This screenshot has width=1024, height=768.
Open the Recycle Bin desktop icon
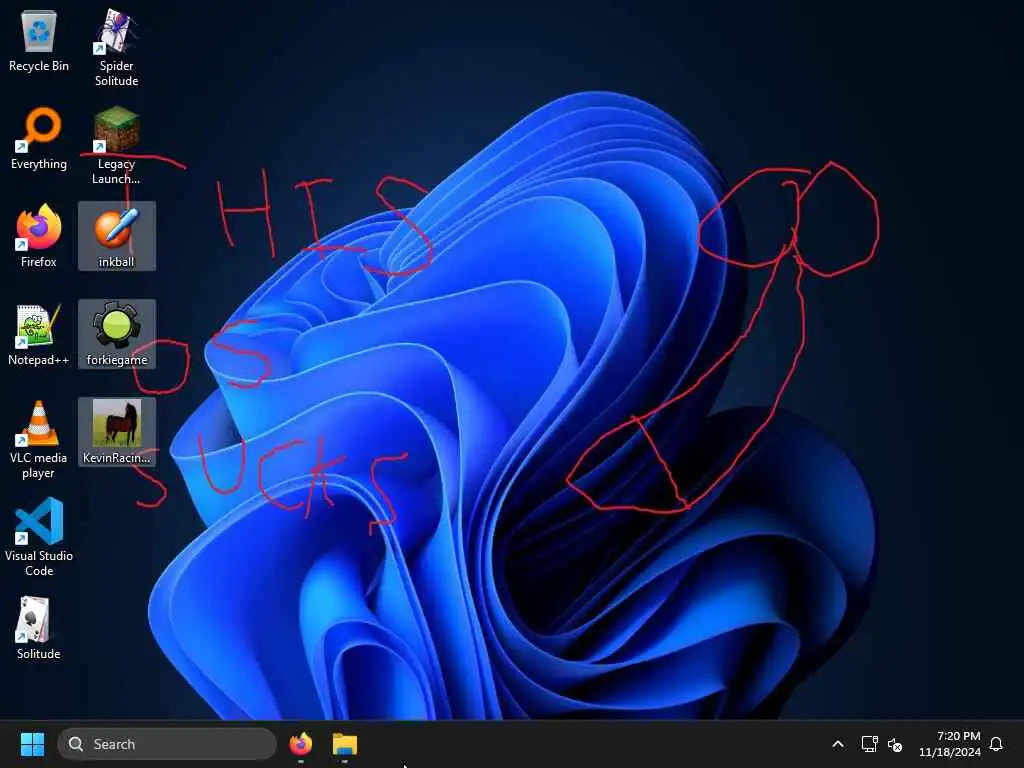tap(39, 41)
